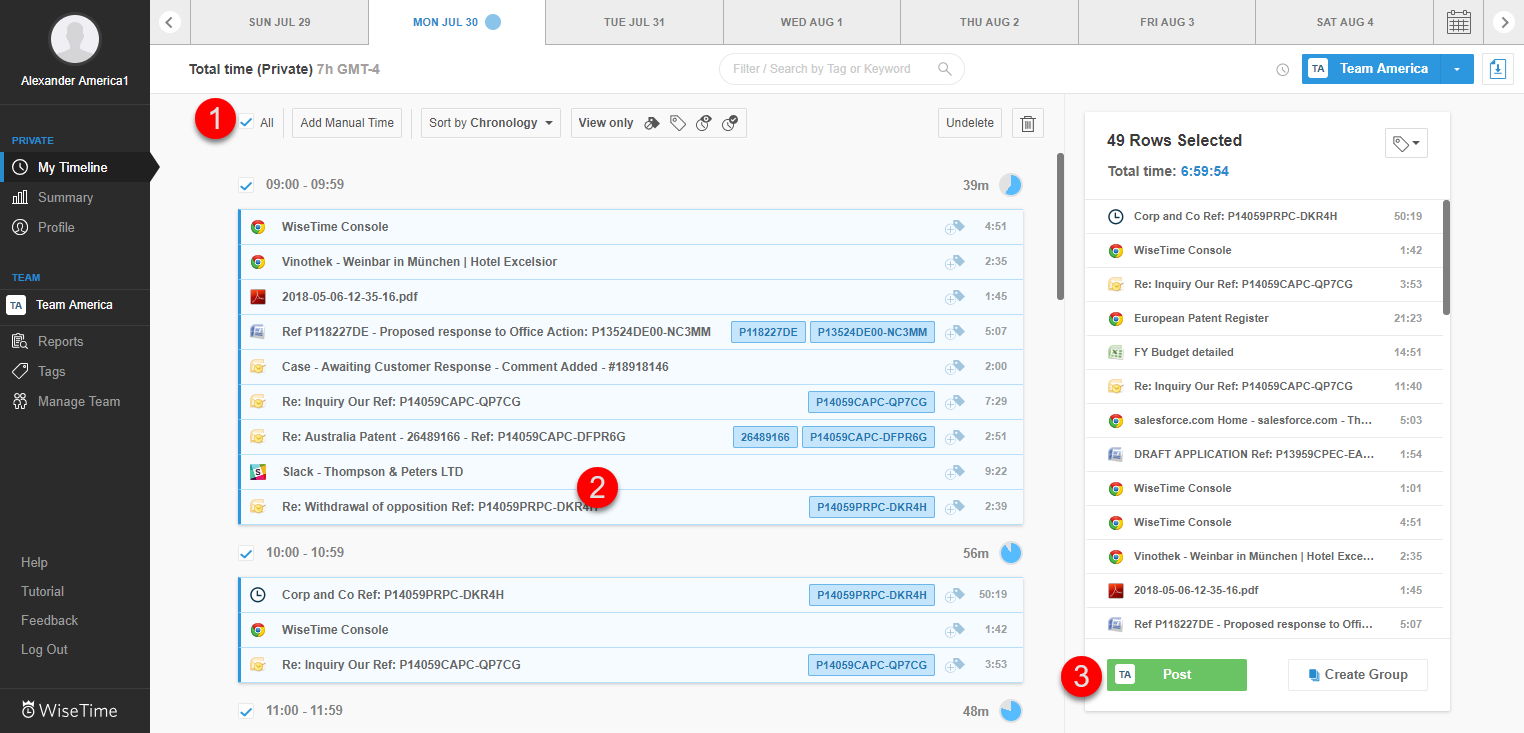Viewport: 1524px width, 733px height.
Task: Click main timeline scrollbar thumb
Action: (1060, 226)
